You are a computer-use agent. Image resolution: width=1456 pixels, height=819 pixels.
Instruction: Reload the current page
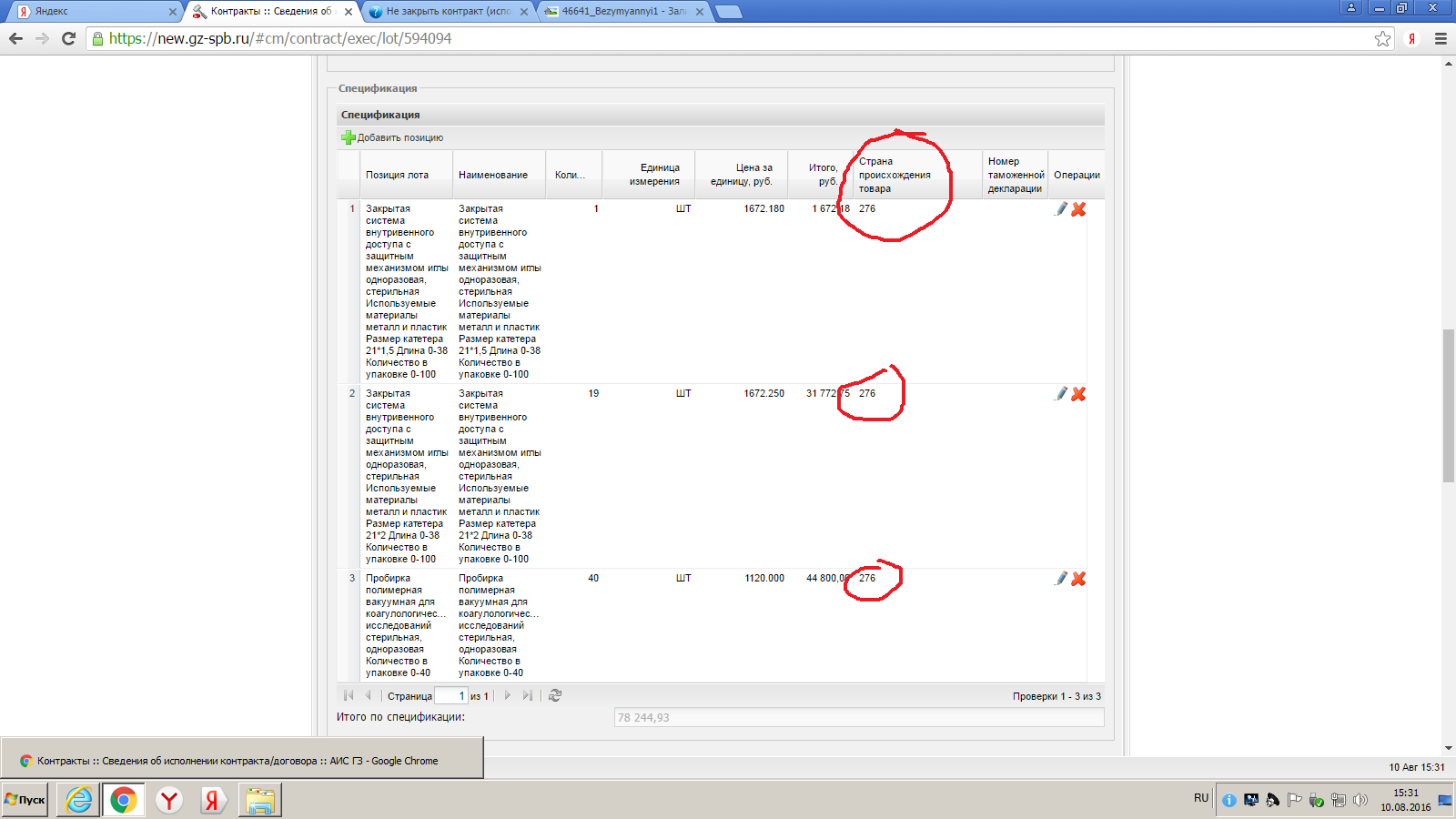[x=68, y=38]
